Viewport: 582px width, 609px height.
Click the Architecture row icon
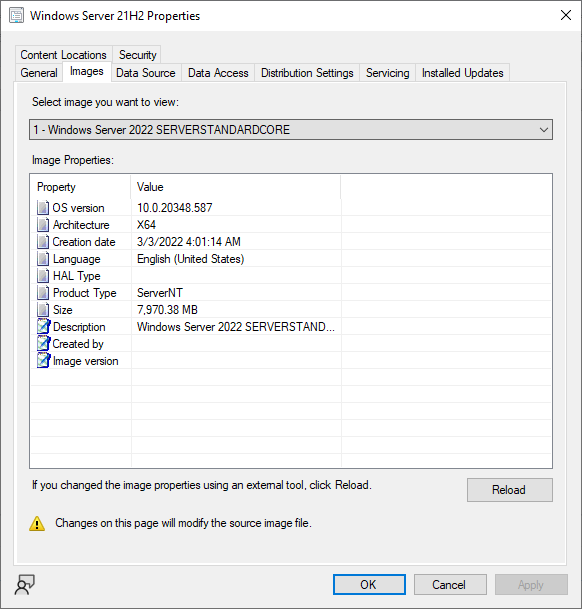click(x=43, y=224)
